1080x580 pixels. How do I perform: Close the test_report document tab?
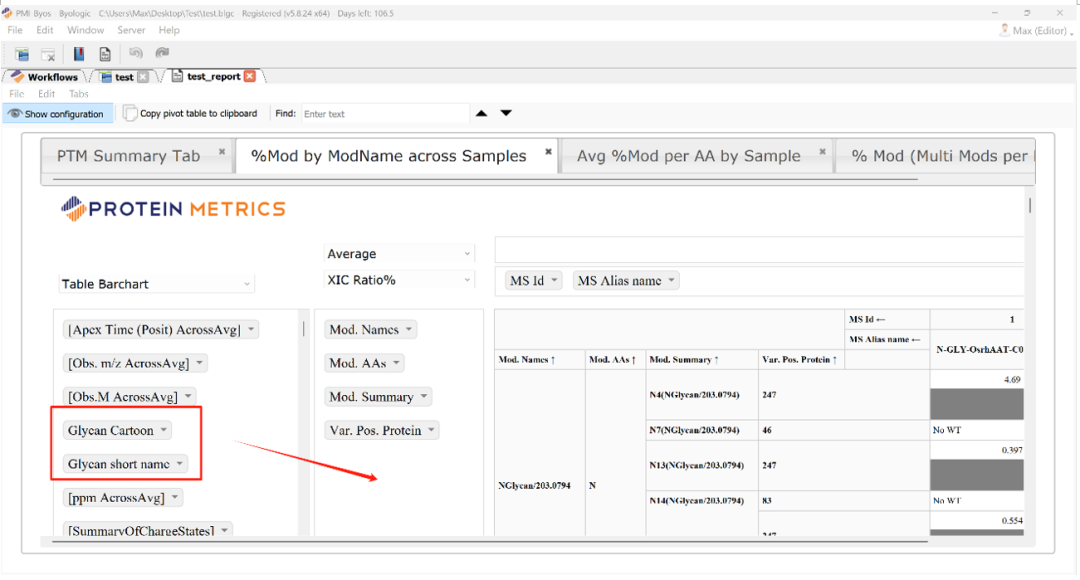pyautogui.click(x=250, y=76)
